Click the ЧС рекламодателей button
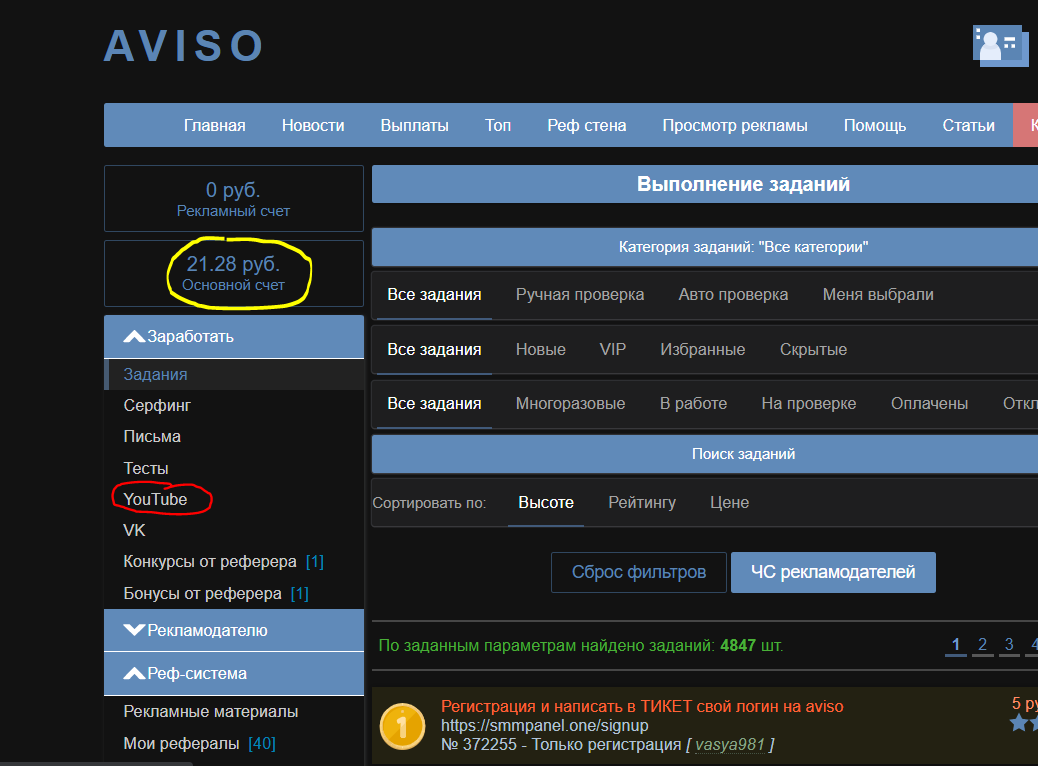The width and height of the screenshot is (1038, 766). [x=833, y=572]
